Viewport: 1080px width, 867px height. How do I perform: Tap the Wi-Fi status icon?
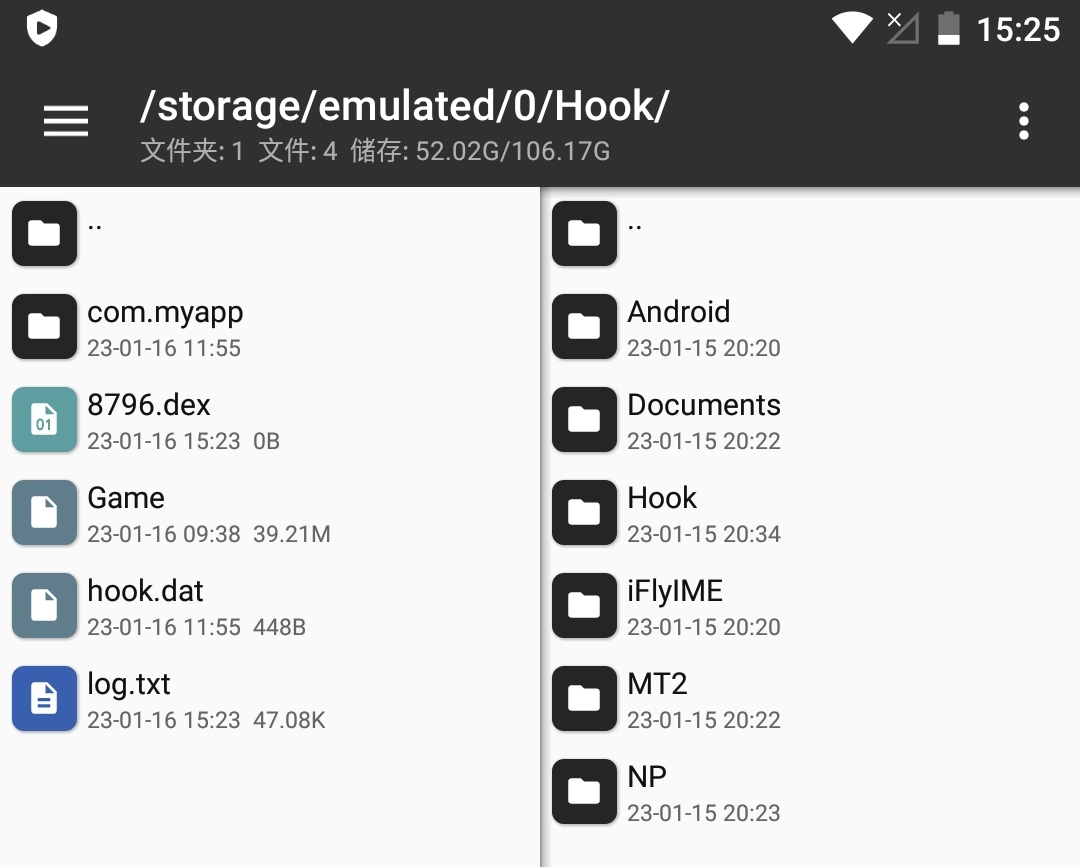click(x=852, y=28)
